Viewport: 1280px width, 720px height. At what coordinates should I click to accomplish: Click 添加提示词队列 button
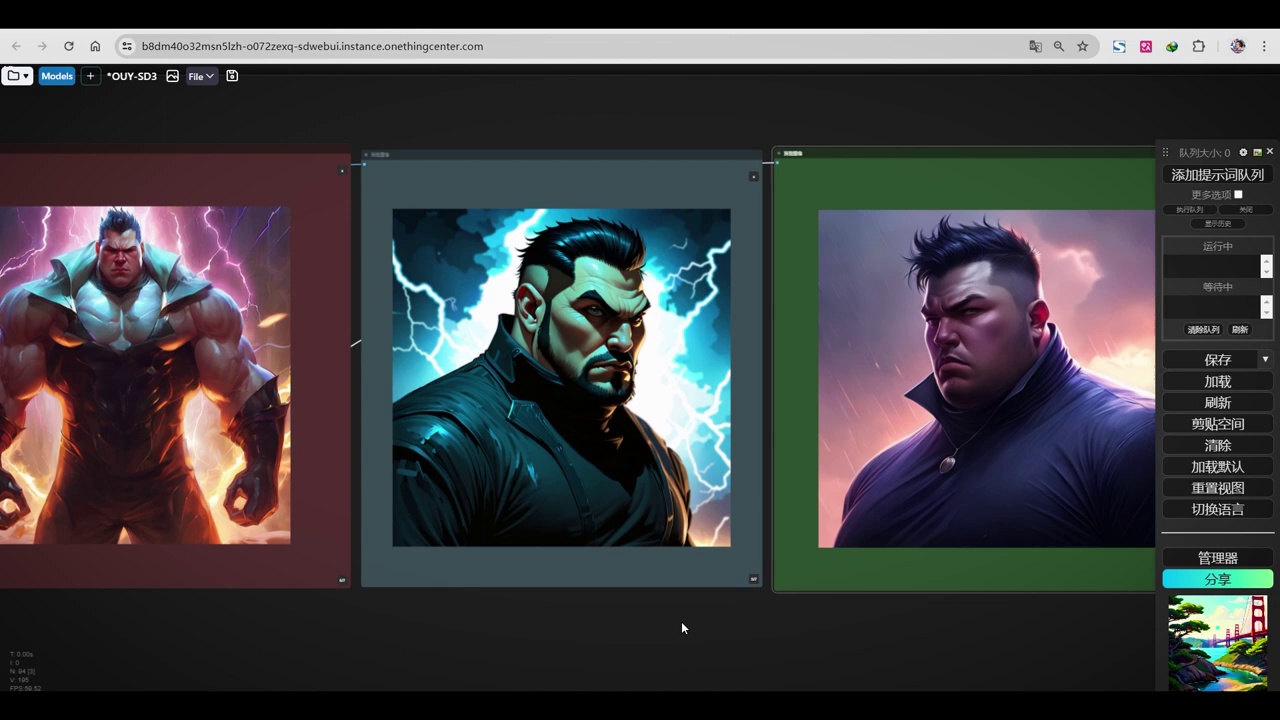1218,174
